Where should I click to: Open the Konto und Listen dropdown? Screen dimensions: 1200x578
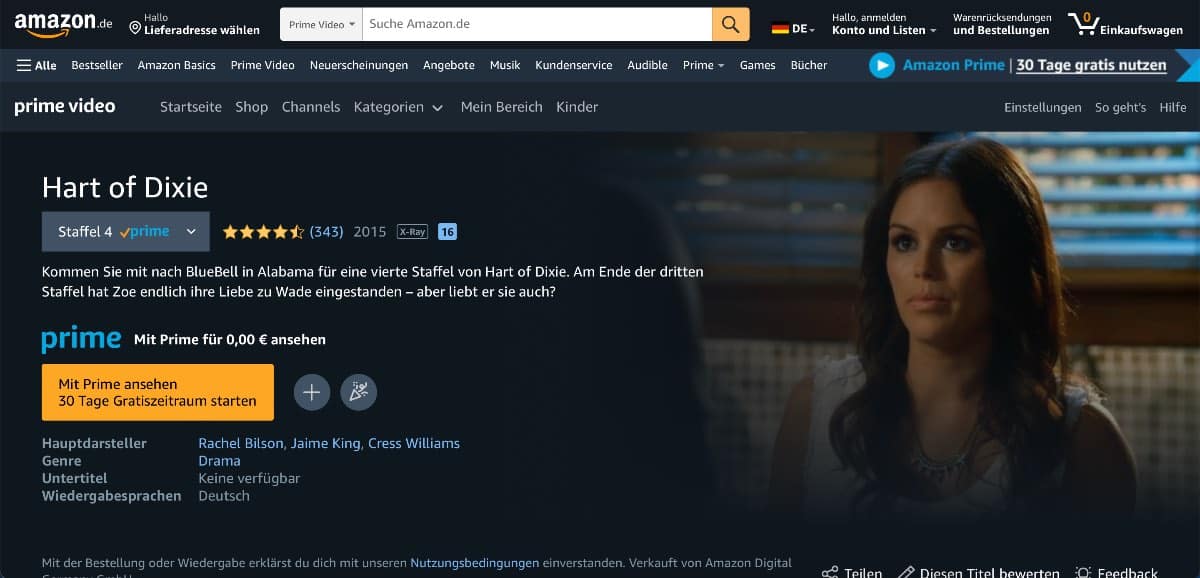click(884, 24)
